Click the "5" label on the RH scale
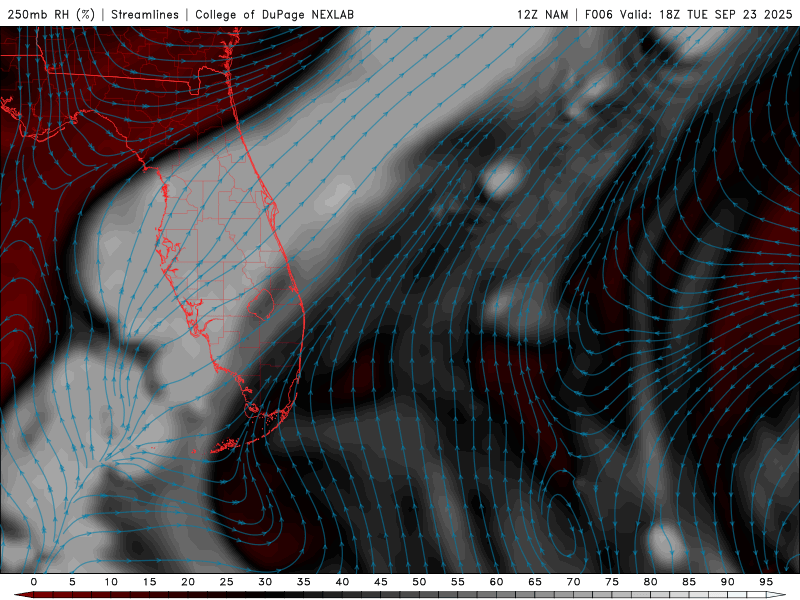Image resolution: width=800 pixels, height=600 pixels. coord(72,582)
